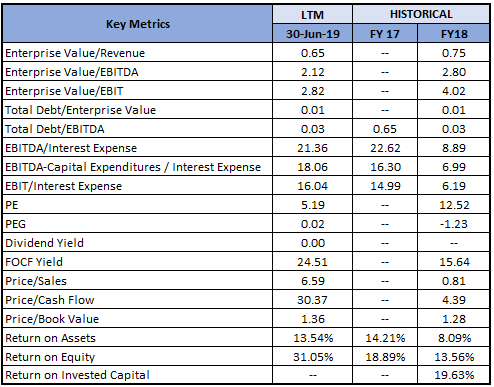Select the FY18 column header
Image resolution: width=494 pixels, height=387 pixels.
(454, 34)
